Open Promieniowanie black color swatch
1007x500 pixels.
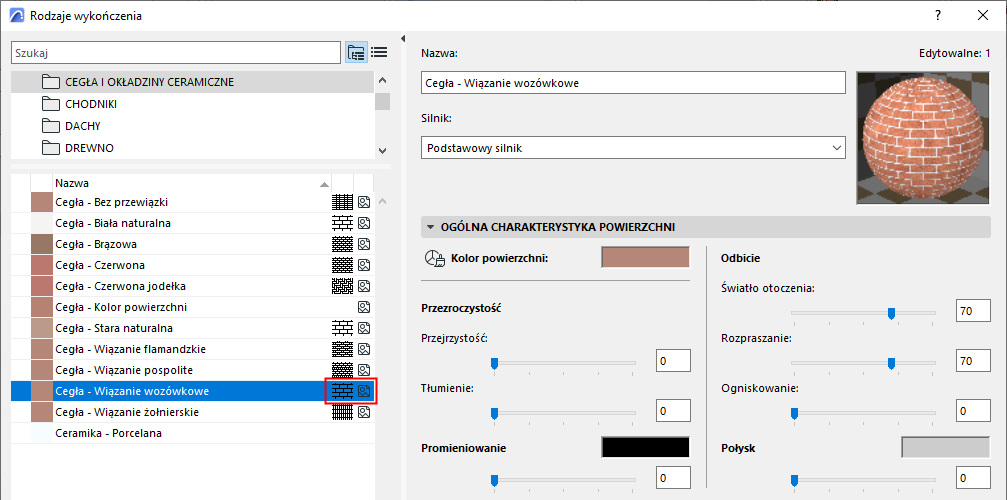[645, 448]
